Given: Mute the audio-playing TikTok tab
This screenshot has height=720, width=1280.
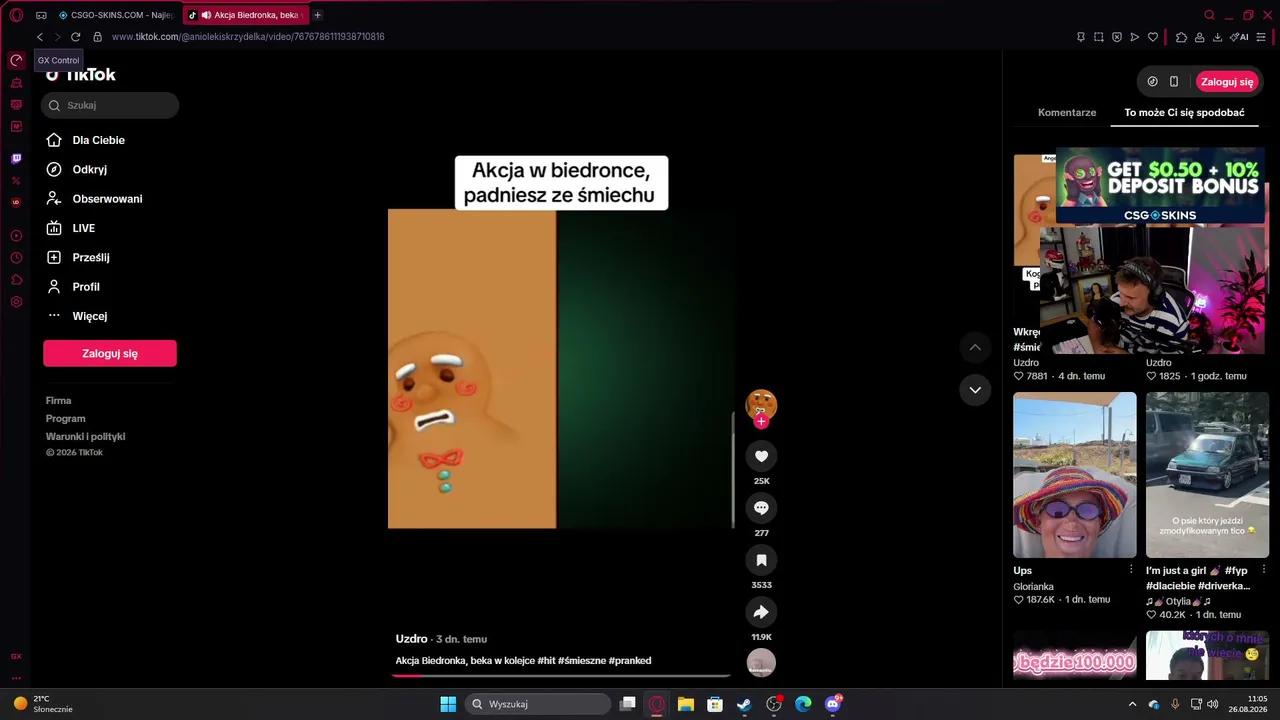Looking at the screenshot, I should click(206, 15).
